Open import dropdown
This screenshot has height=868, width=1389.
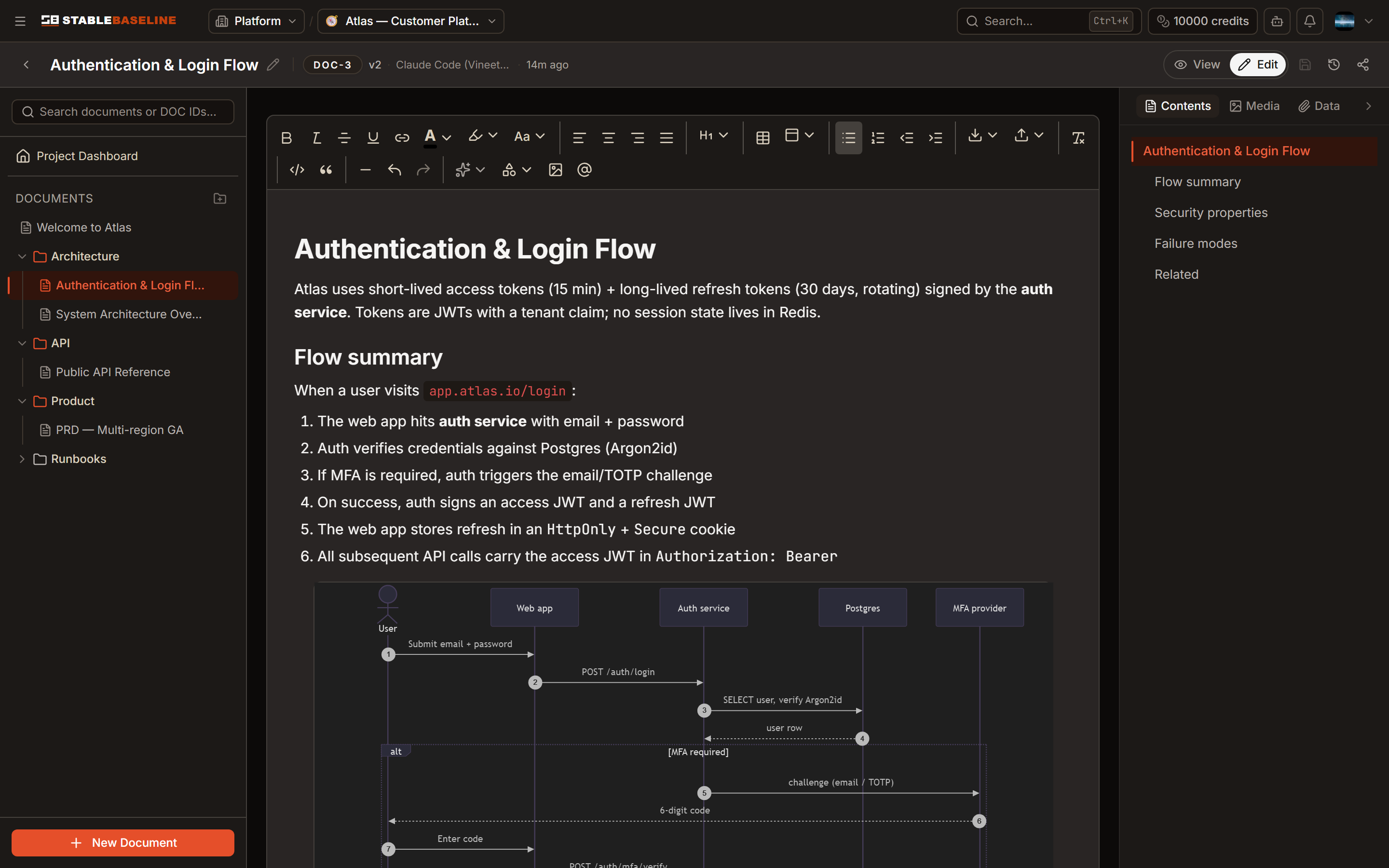click(x=982, y=136)
